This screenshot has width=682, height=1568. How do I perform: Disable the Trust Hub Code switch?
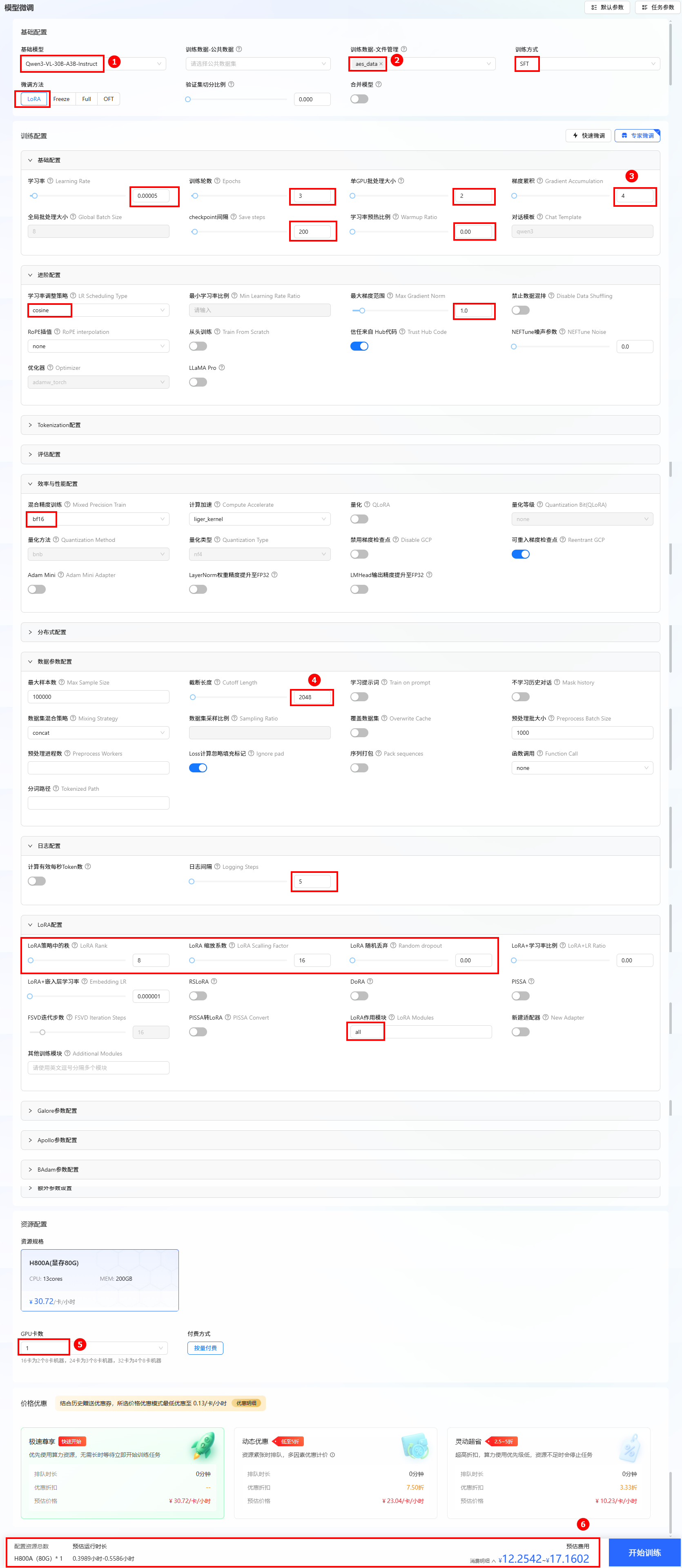tap(359, 347)
